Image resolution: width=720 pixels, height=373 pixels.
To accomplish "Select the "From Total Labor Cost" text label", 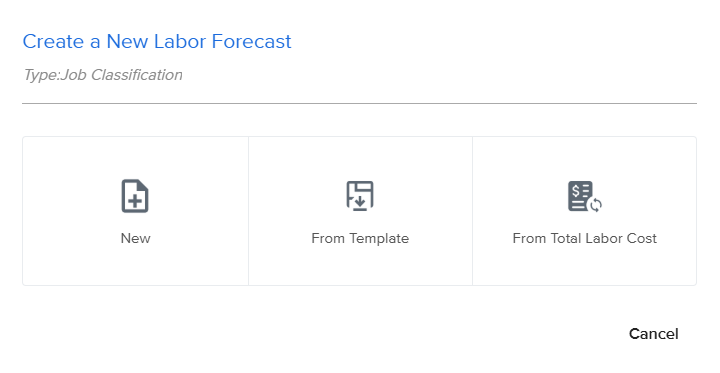I will click(x=585, y=238).
